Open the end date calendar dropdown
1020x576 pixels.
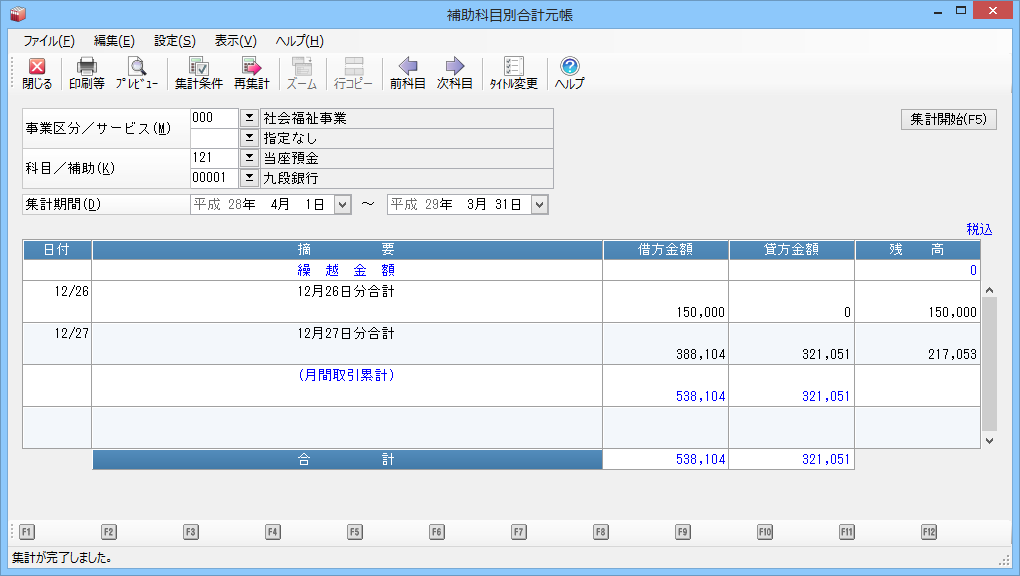[540, 204]
